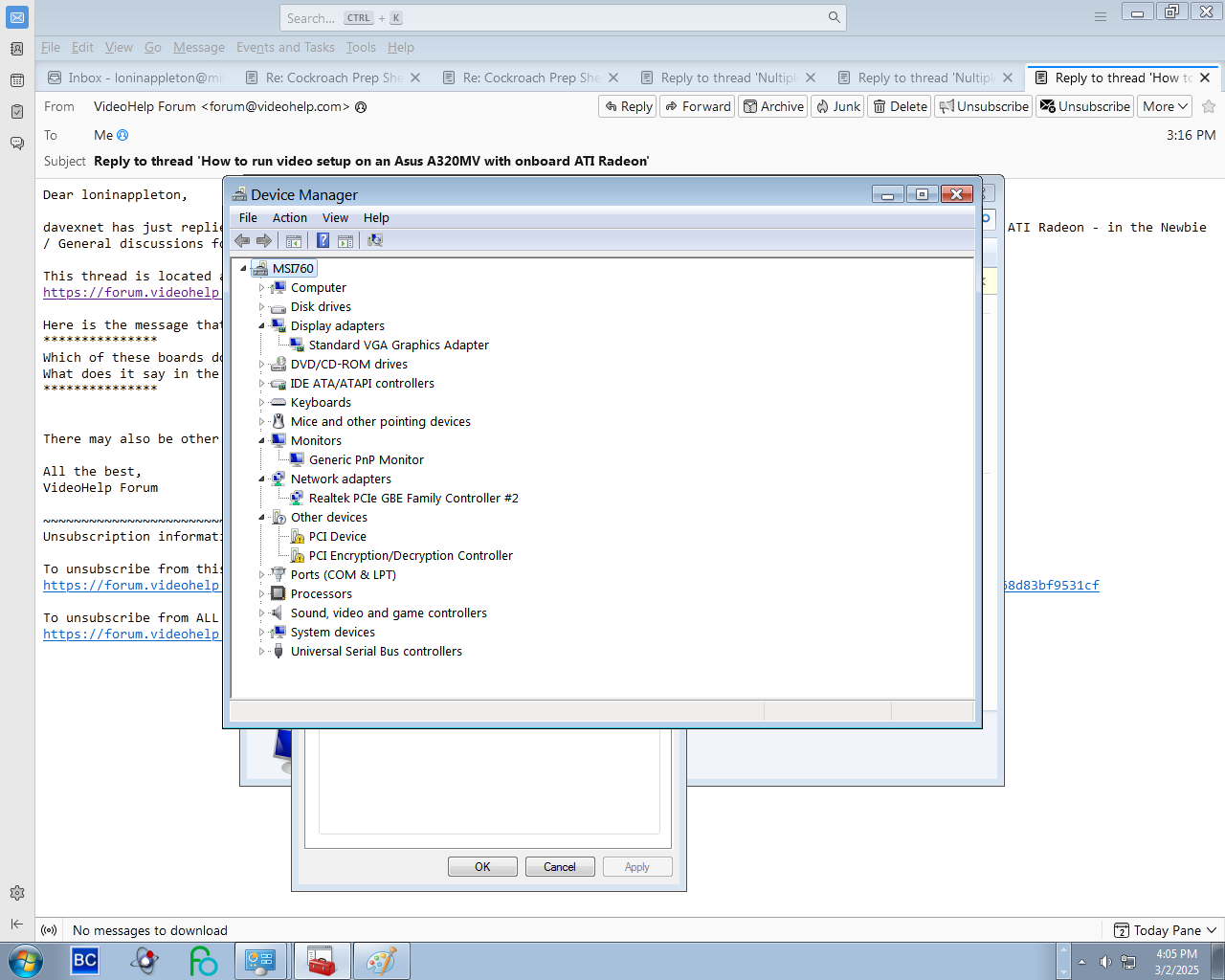Image resolution: width=1225 pixels, height=980 pixels.
Task: Mark the email as Junk
Action: [x=837, y=106]
